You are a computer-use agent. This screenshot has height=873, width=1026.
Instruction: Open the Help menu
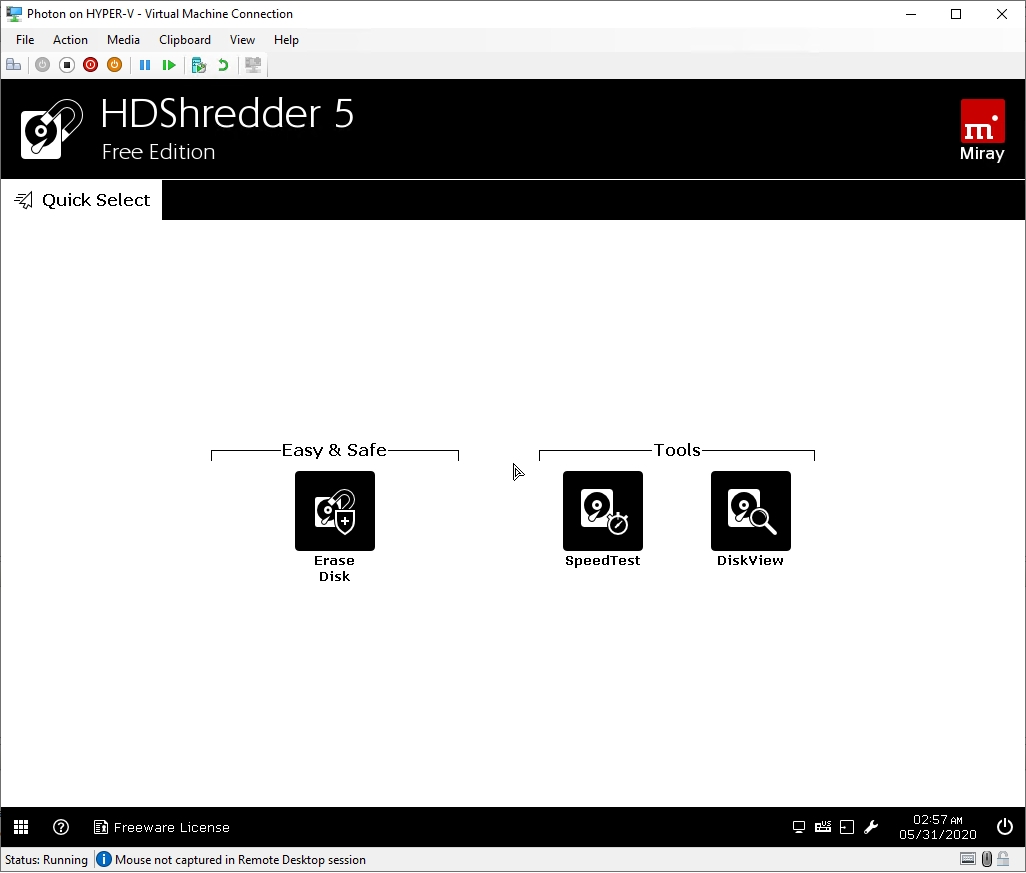pos(286,40)
